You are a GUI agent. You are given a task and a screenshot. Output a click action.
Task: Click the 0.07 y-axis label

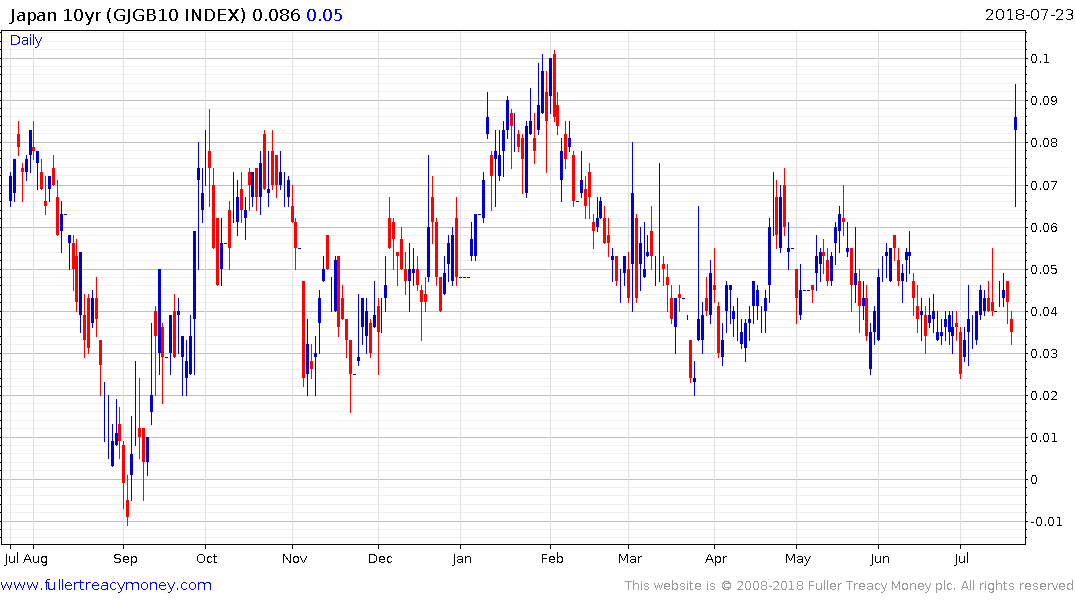1043,185
